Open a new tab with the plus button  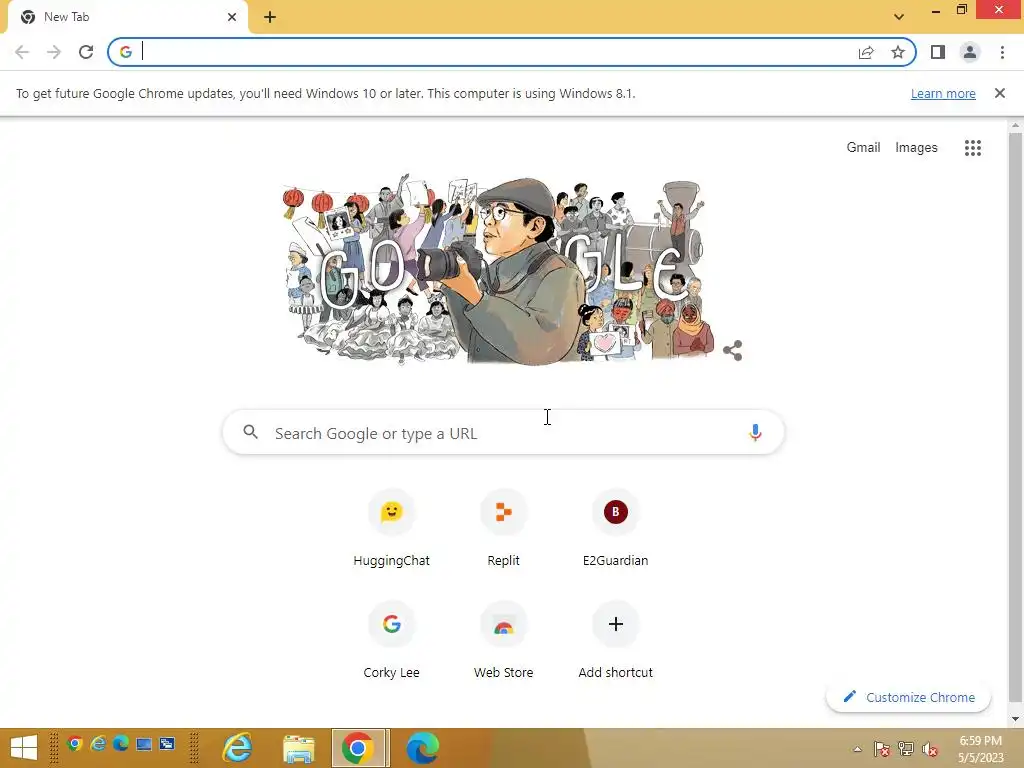tap(270, 18)
